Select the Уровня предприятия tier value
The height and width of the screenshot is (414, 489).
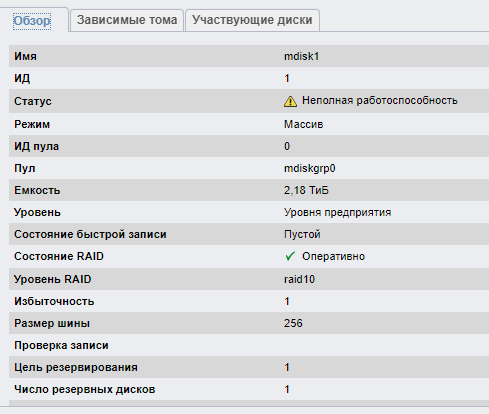pos(337,213)
